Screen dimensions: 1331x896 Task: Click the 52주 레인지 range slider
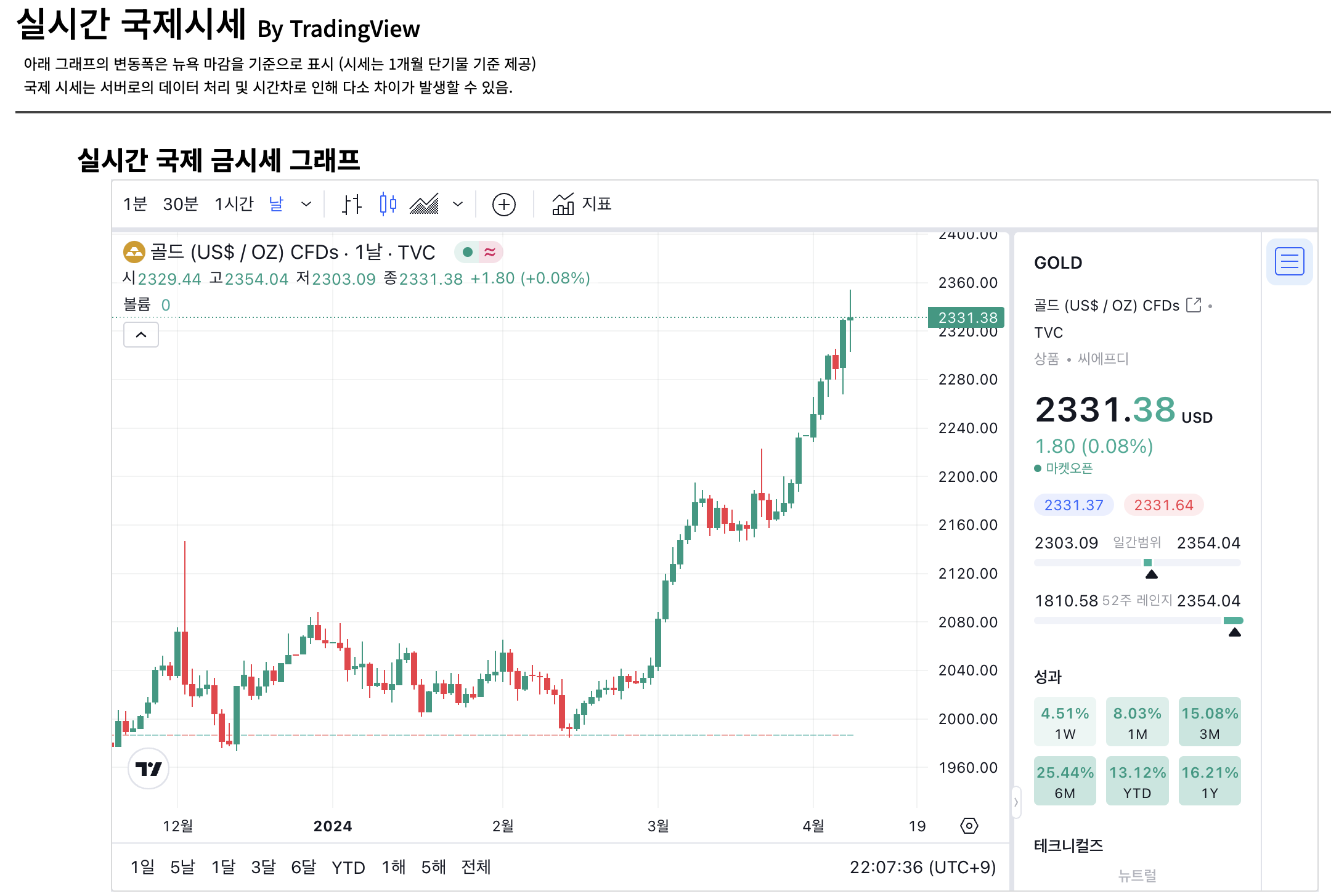(1138, 621)
